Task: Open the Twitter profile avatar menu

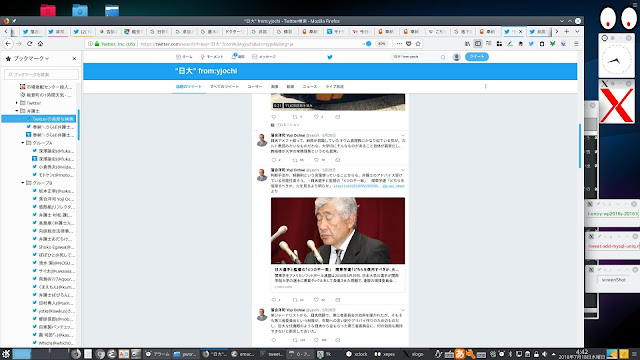Action: tap(457, 57)
